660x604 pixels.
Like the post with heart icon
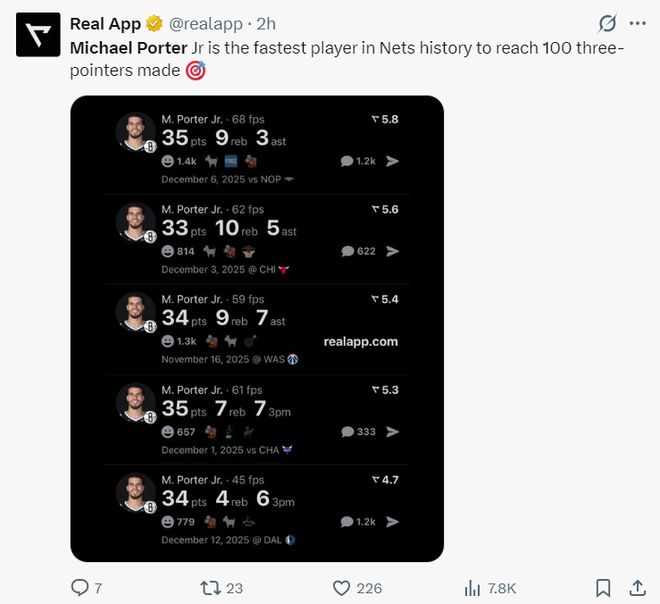[x=341, y=587]
